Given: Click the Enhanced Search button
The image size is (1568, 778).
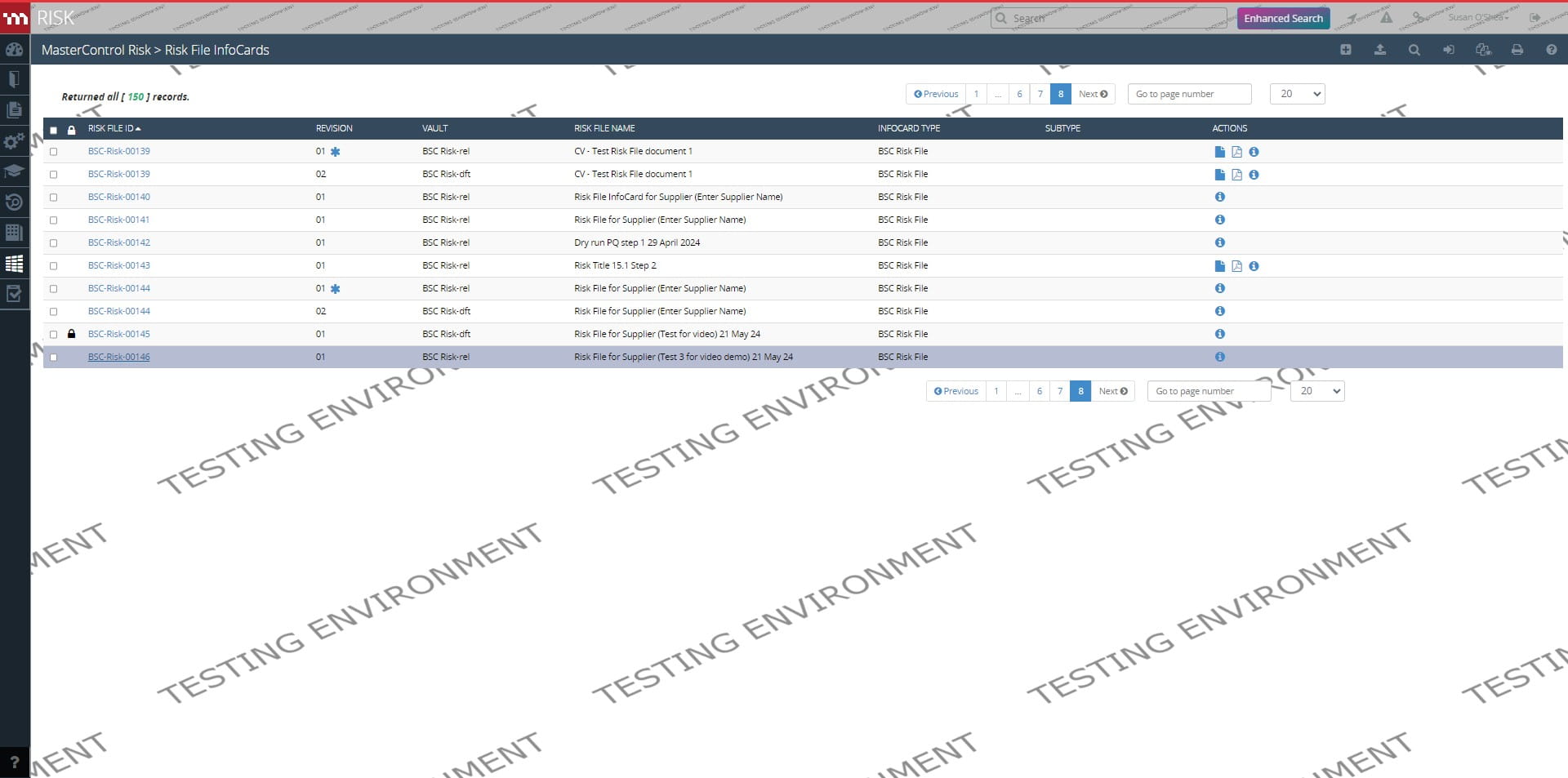Looking at the screenshot, I should click(1283, 18).
